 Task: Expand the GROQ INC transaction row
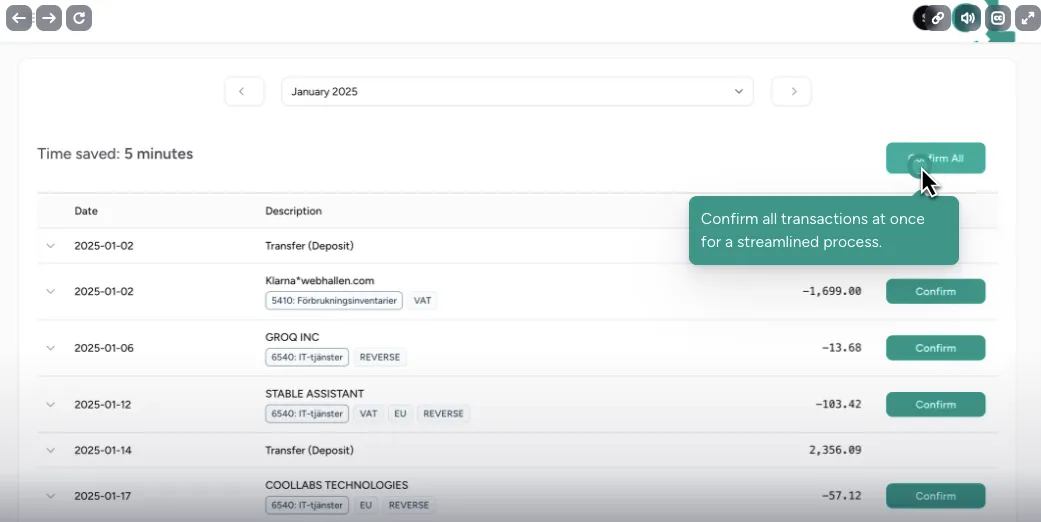tap(51, 348)
